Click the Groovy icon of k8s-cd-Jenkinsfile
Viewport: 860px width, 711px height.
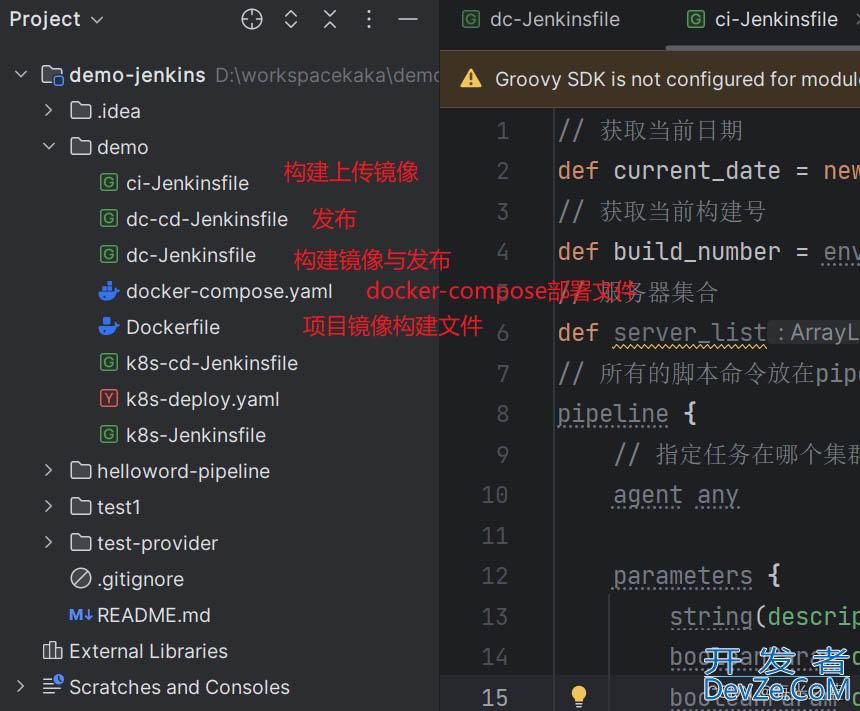109,362
